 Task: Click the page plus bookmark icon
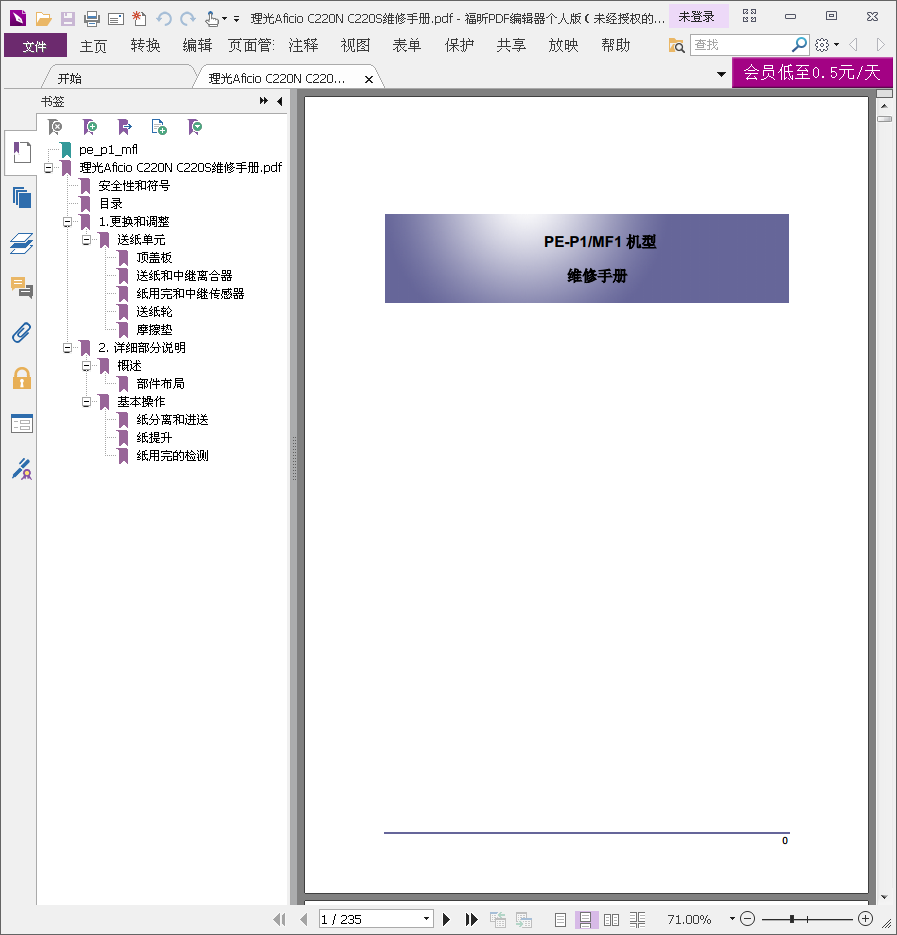click(159, 126)
